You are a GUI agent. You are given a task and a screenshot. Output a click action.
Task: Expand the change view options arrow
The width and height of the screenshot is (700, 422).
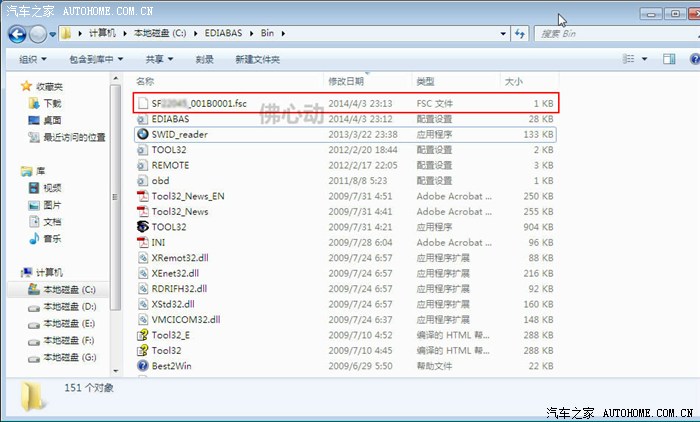click(x=643, y=59)
